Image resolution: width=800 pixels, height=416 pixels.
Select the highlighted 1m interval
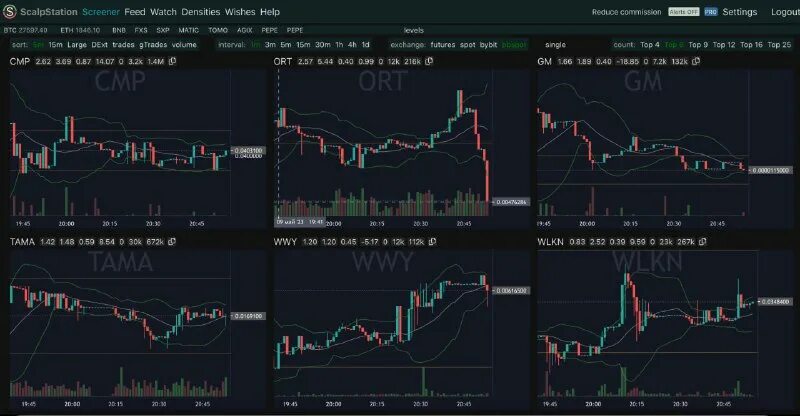pos(256,44)
